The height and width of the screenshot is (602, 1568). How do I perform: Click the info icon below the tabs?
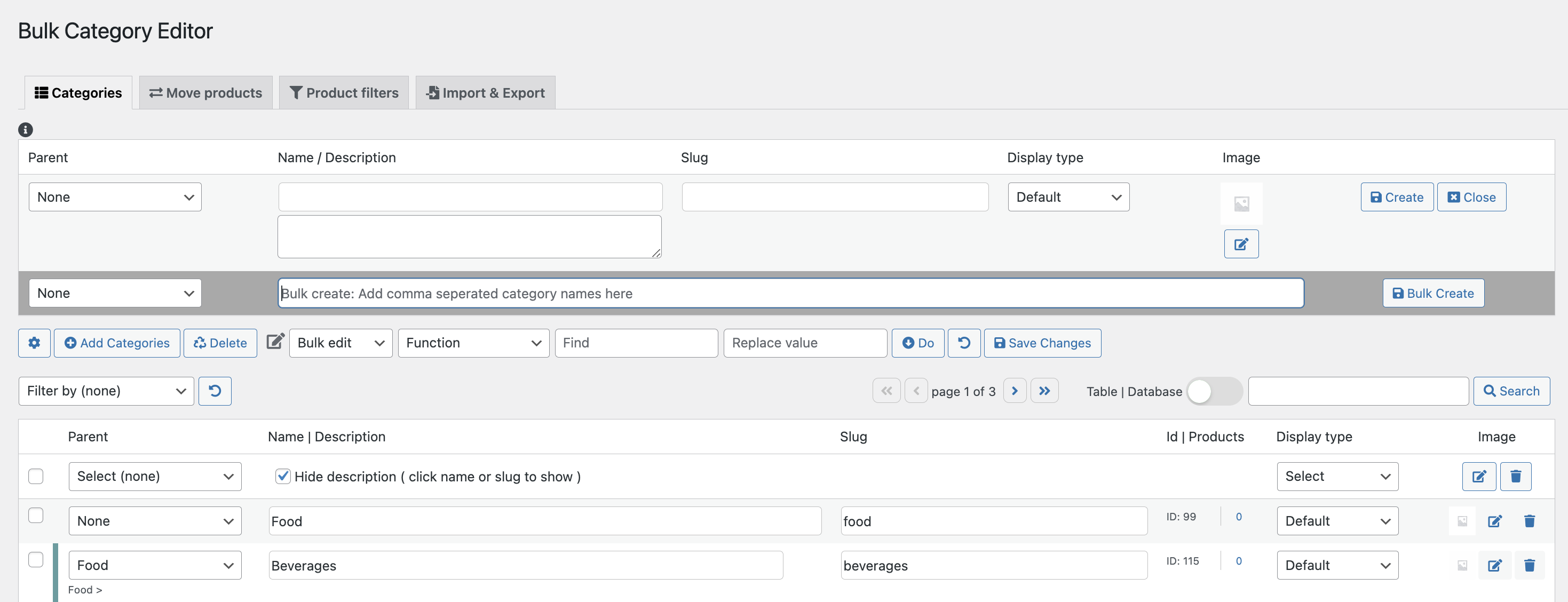click(x=25, y=130)
